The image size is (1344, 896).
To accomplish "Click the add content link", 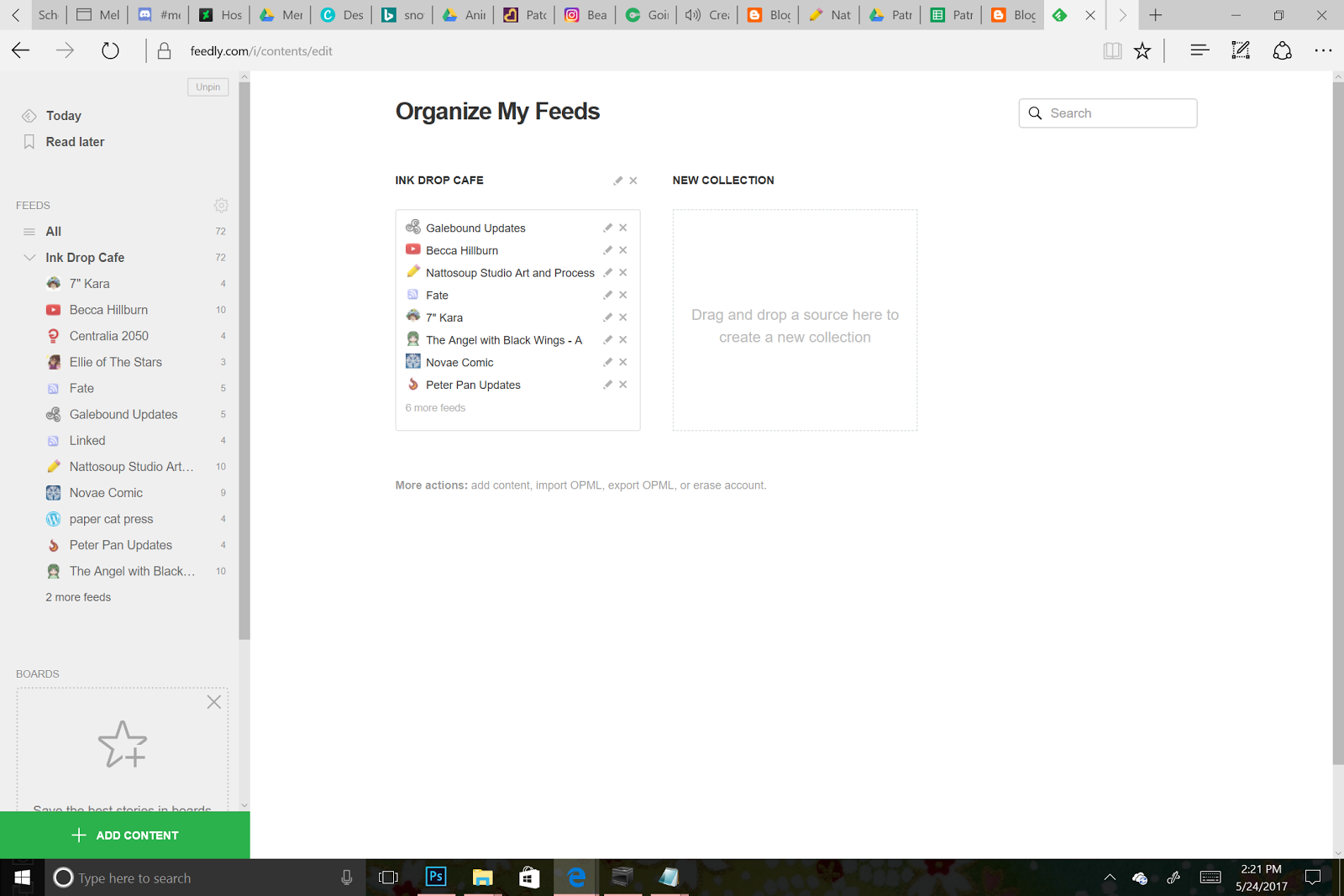I will coord(501,485).
